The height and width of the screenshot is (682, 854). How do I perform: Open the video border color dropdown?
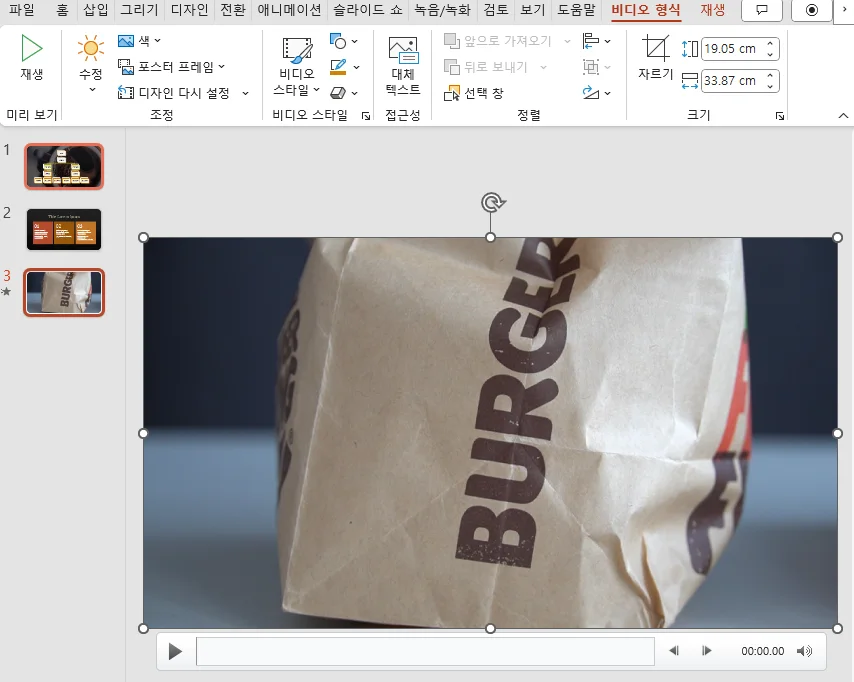tap(345, 66)
